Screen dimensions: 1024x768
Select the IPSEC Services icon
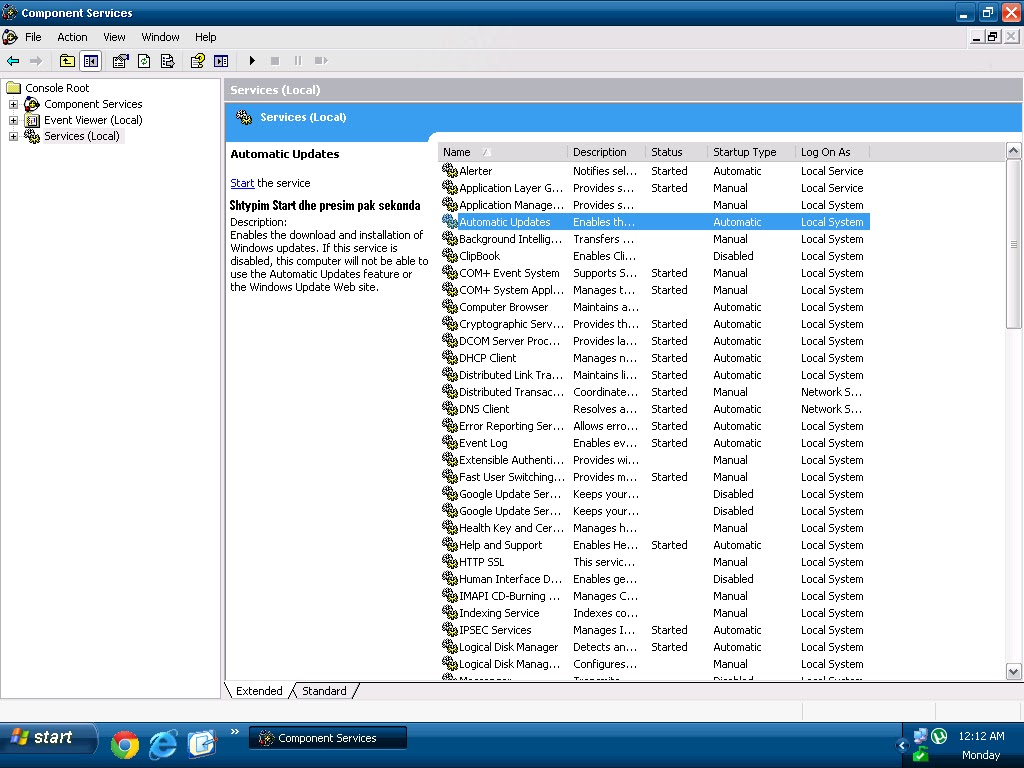click(449, 630)
